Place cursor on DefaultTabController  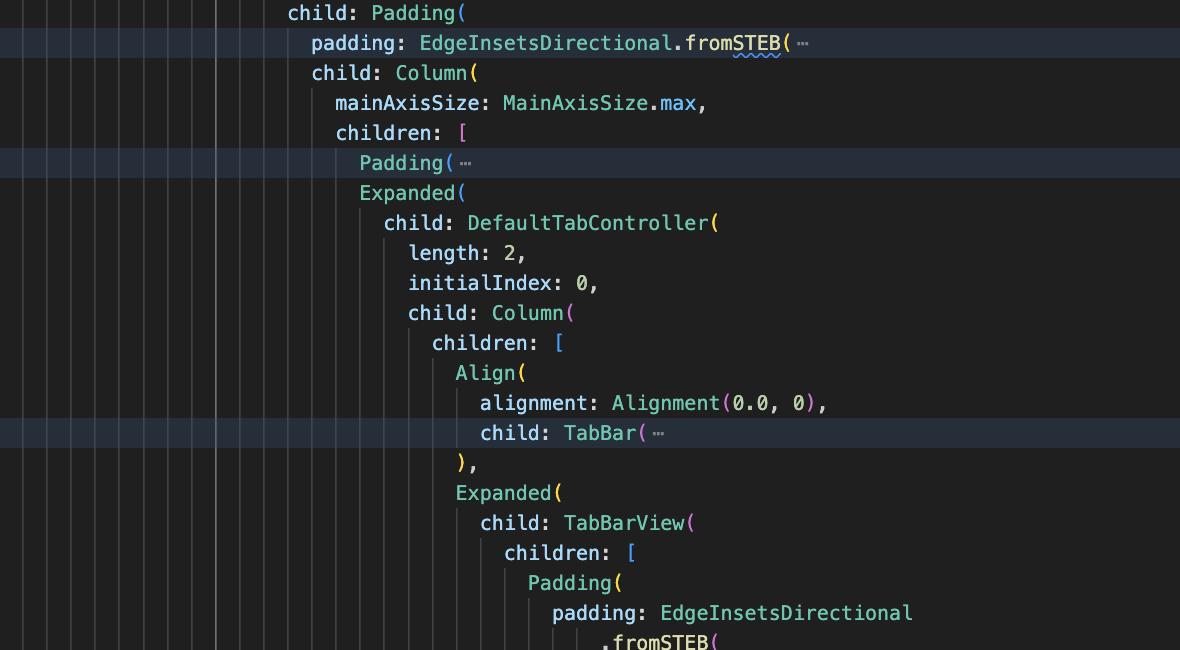click(588, 223)
